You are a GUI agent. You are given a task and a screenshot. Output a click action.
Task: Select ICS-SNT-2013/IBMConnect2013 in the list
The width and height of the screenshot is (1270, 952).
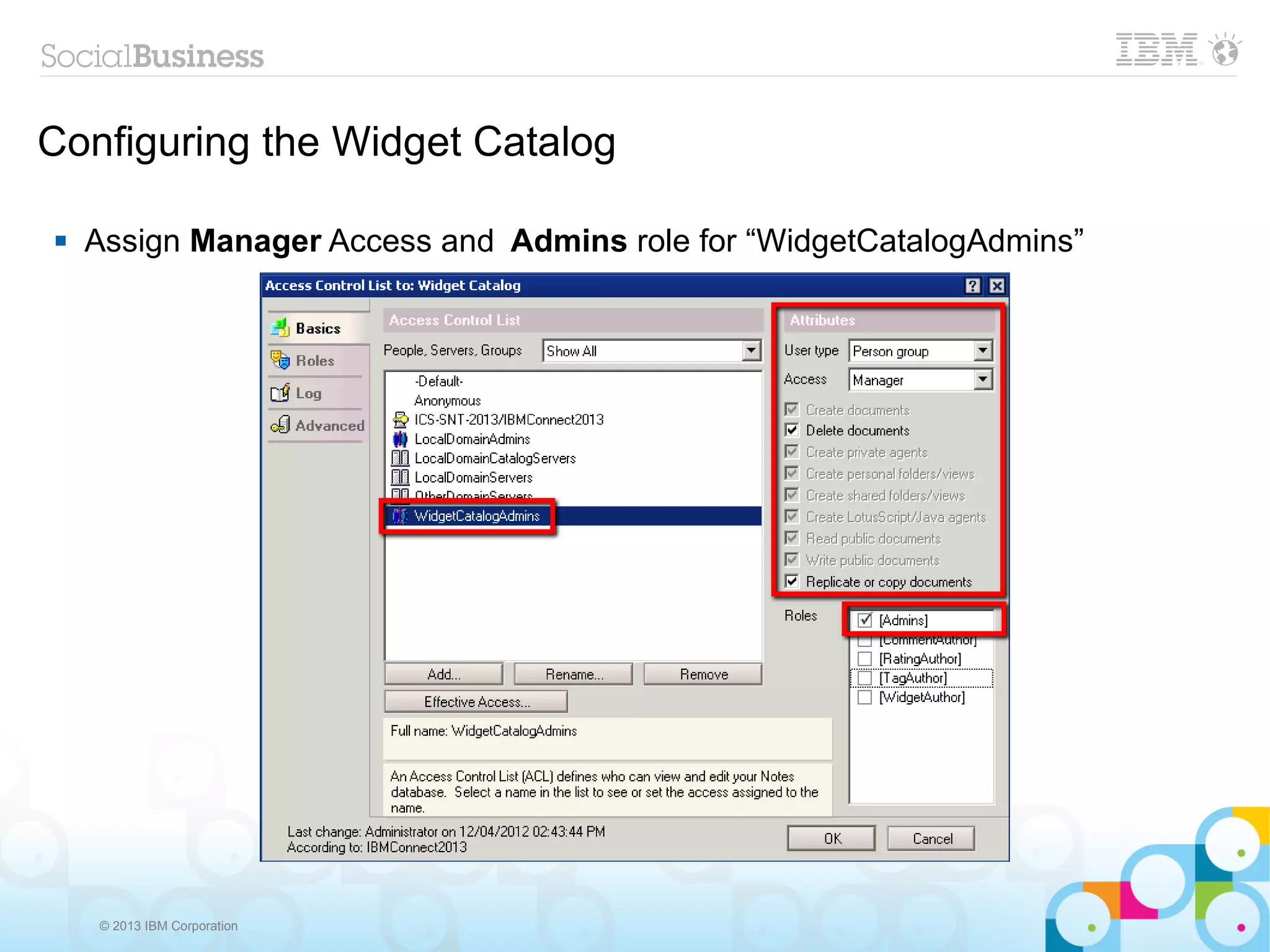point(574,420)
